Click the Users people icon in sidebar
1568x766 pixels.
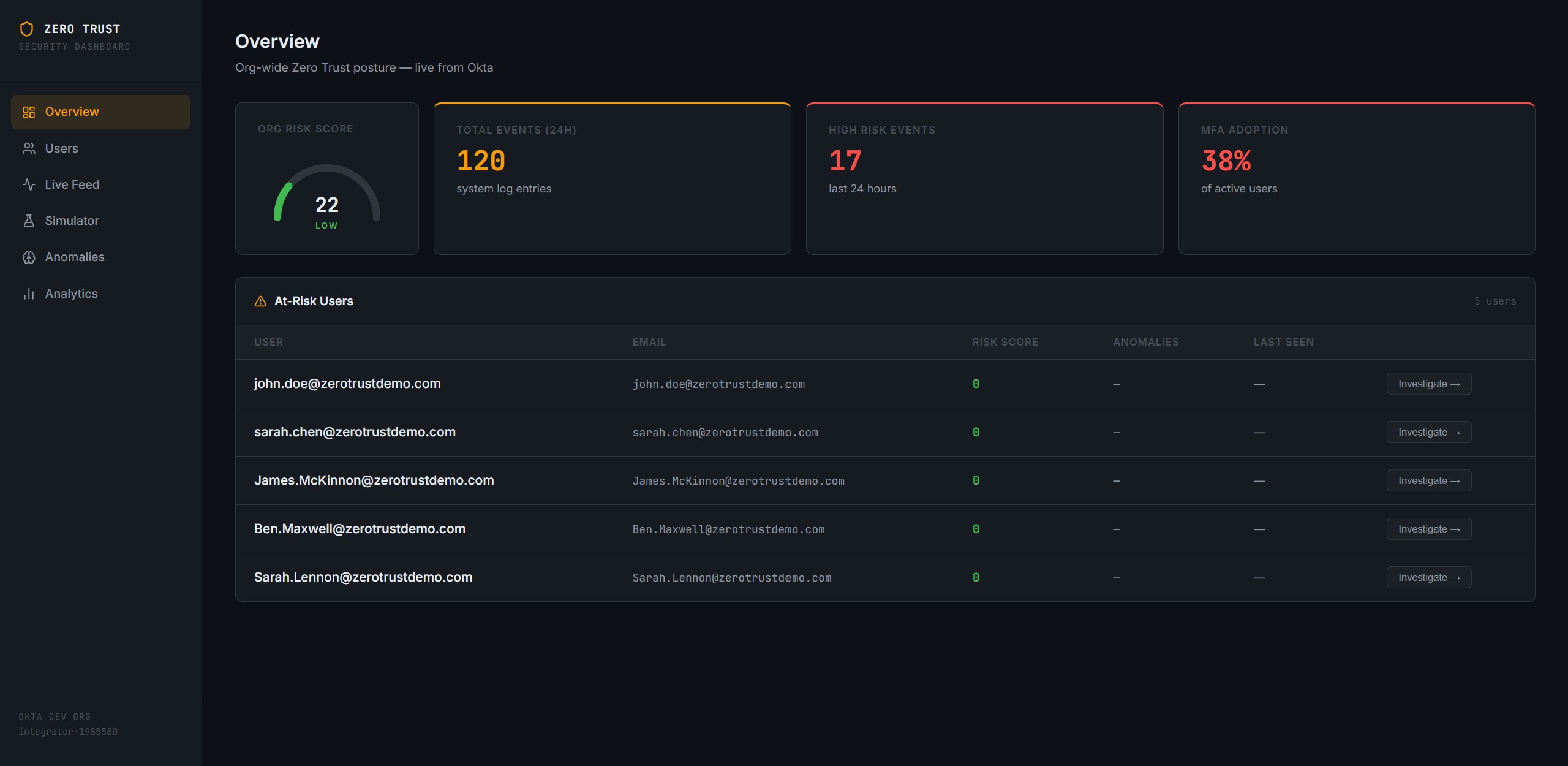[29, 148]
